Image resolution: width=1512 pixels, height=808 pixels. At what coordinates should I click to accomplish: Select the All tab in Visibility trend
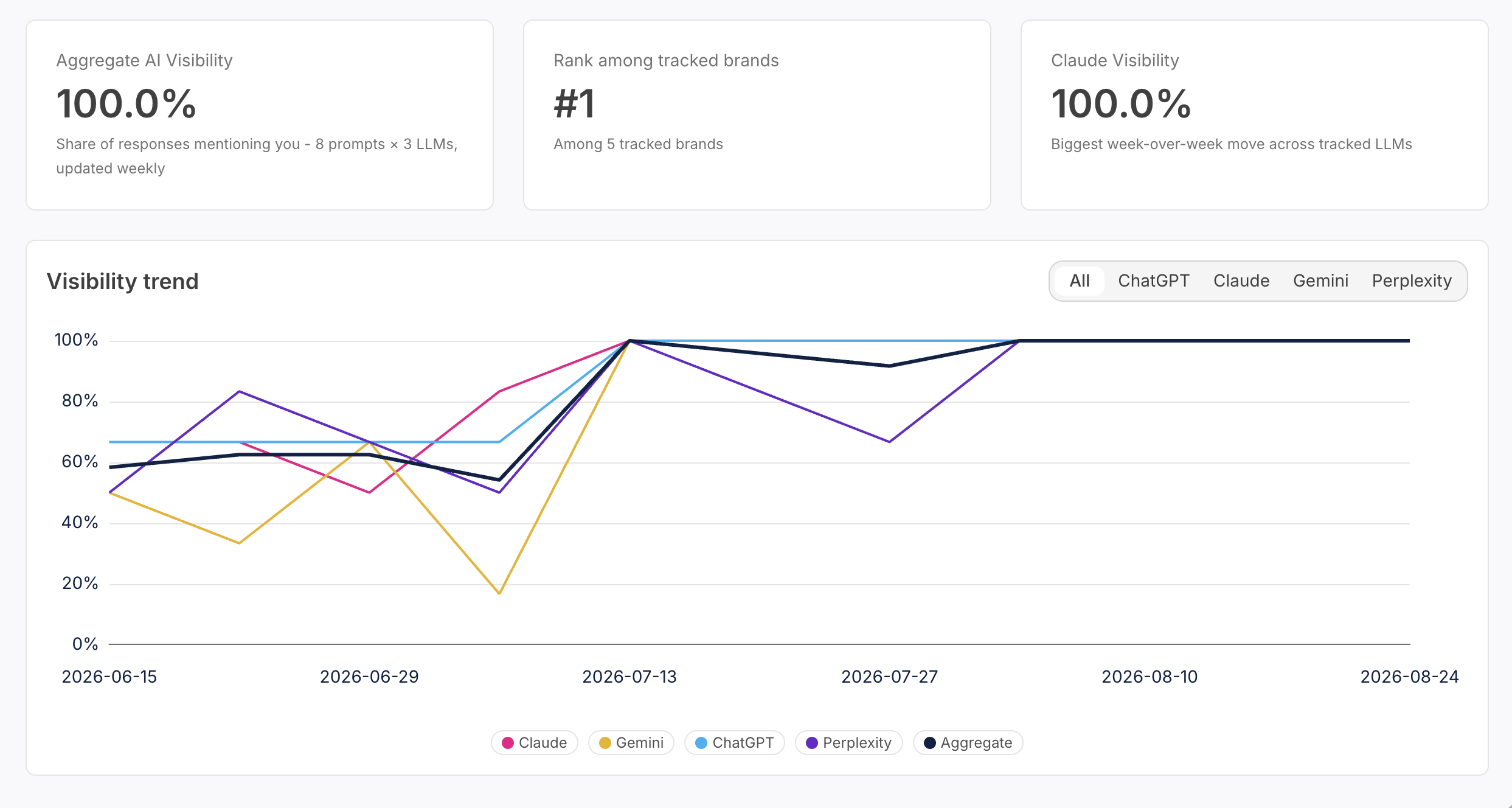click(x=1080, y=281)
